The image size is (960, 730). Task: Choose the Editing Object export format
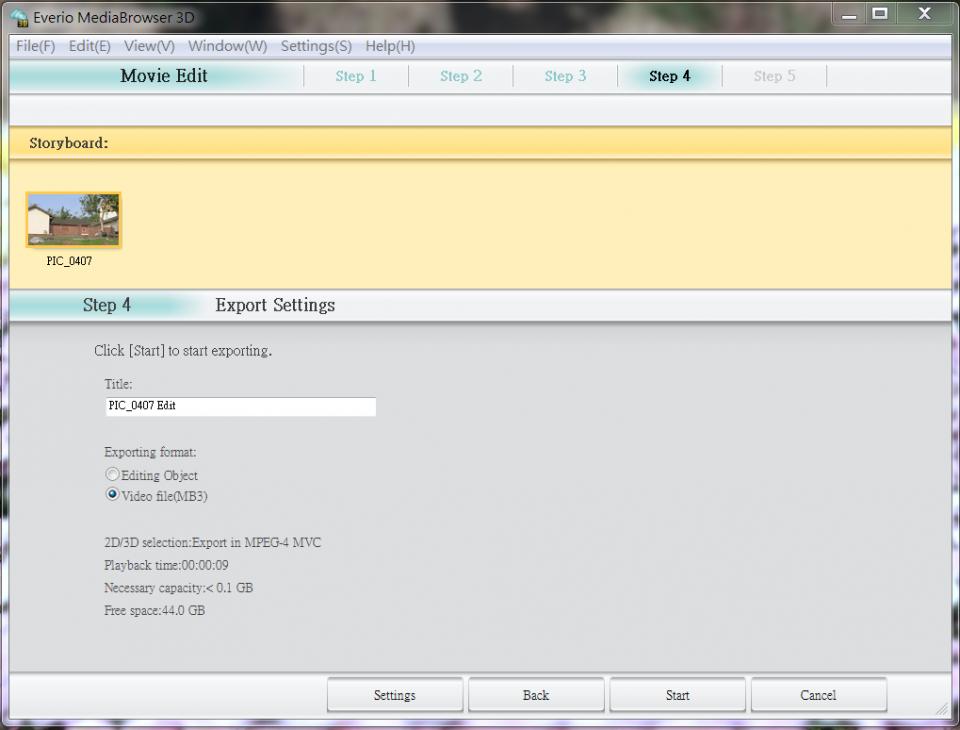click(x=113, y=475)
